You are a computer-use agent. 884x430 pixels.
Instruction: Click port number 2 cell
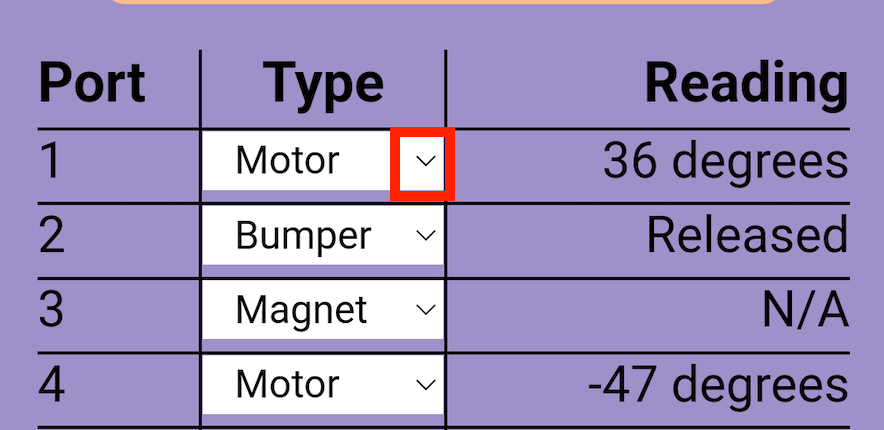pos(51,236)
